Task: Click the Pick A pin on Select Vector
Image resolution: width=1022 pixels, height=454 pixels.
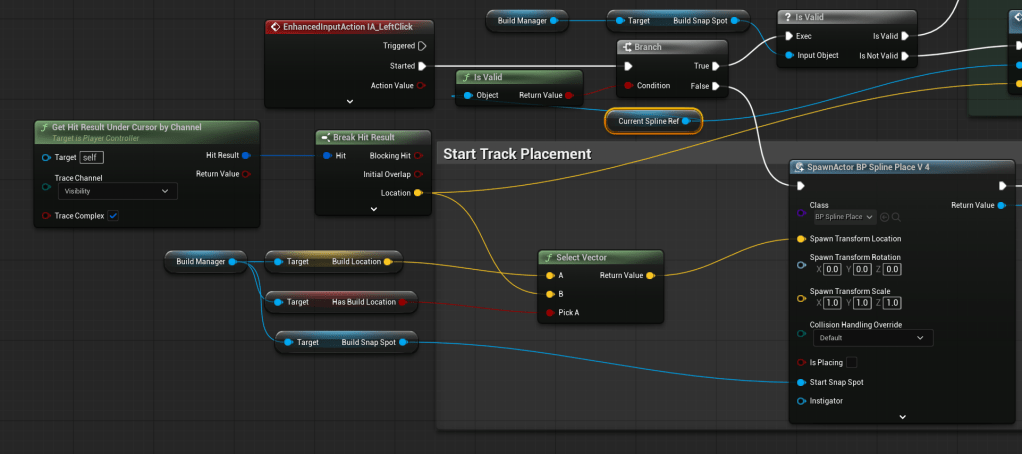Action: click(548, 313)
